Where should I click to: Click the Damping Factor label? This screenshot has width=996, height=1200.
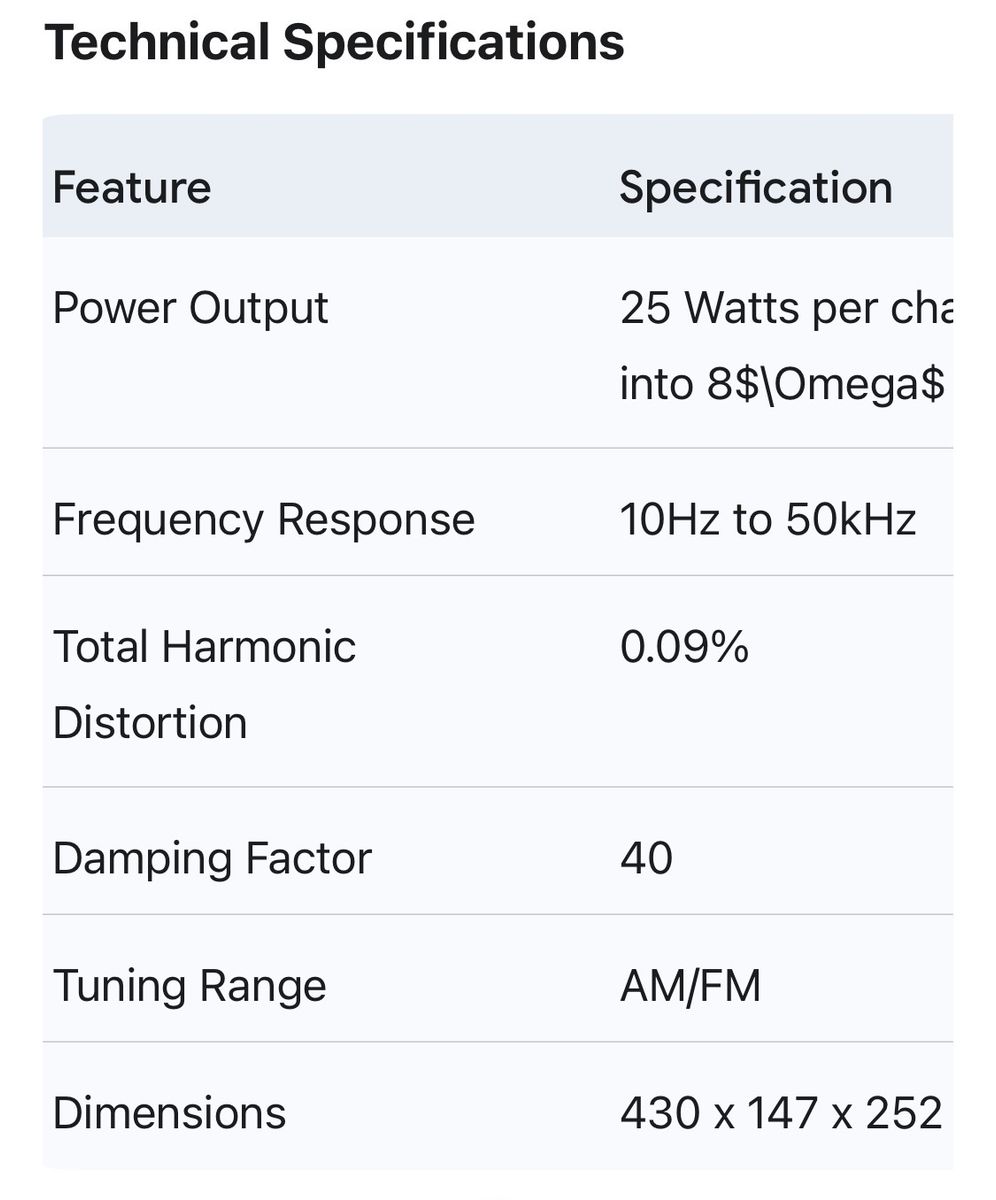212,859
